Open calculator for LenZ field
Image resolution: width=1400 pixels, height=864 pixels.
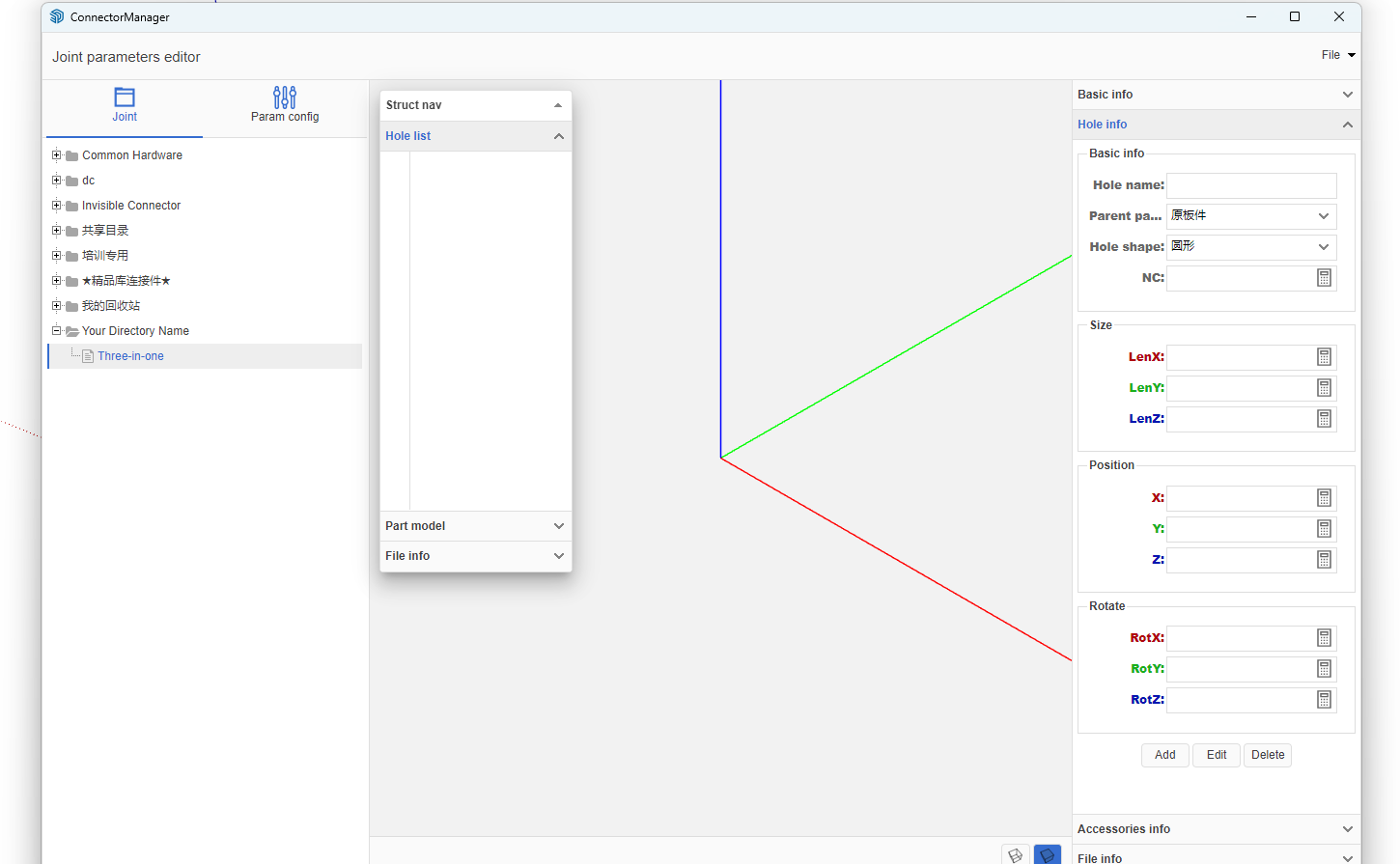1324,419
